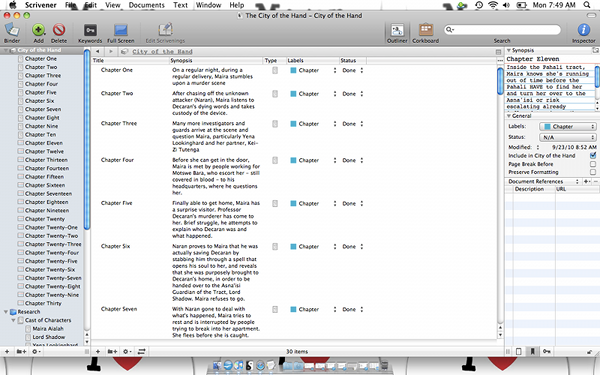
Task: Switch to Outliner view in the toolbar
Action: pyautogui.click(x=397, y=30)
